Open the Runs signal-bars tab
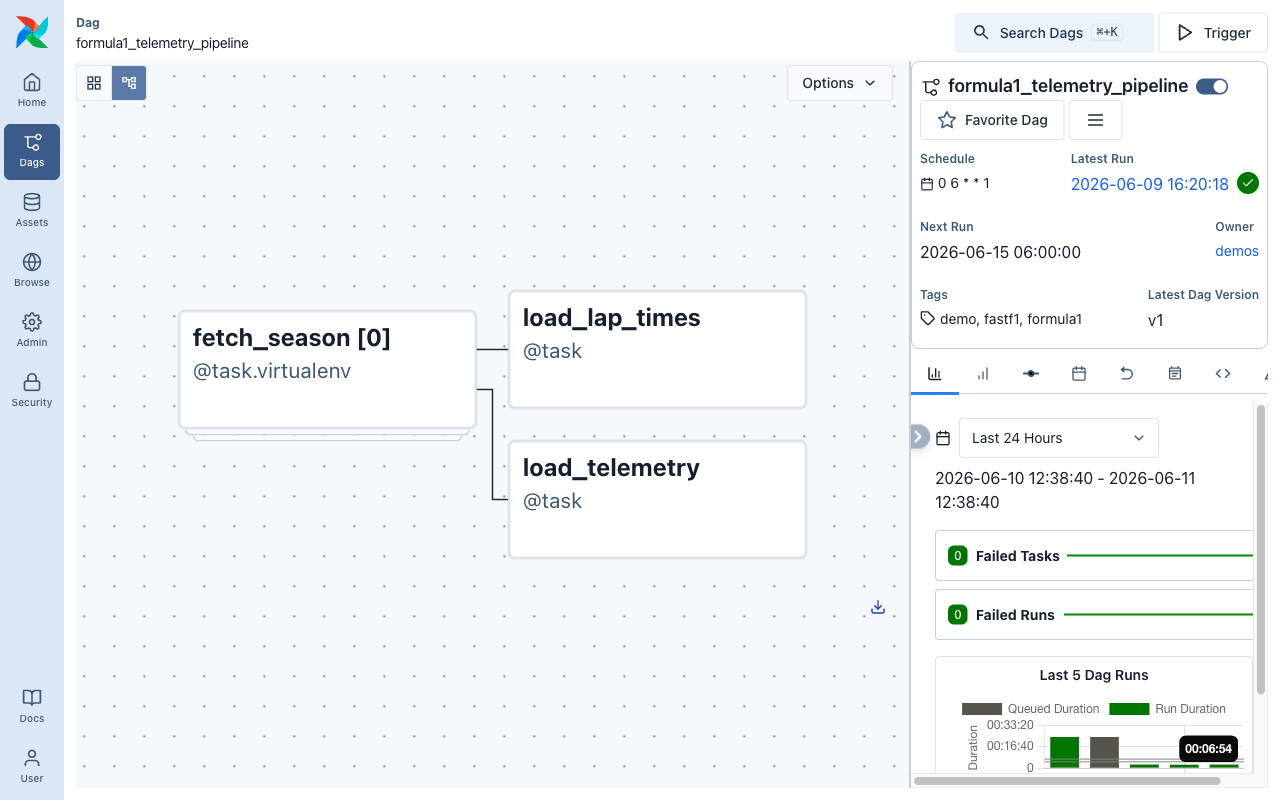This screenshot has height=800, width=1280. (x=983, y=373)
